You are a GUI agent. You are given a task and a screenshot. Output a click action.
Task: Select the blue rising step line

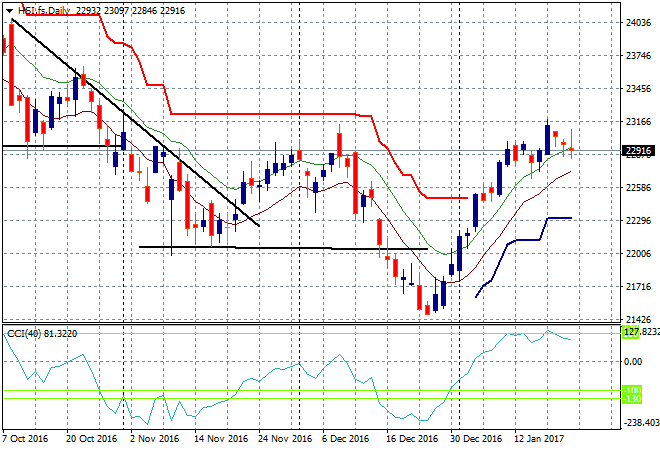(x=524, y=240)
